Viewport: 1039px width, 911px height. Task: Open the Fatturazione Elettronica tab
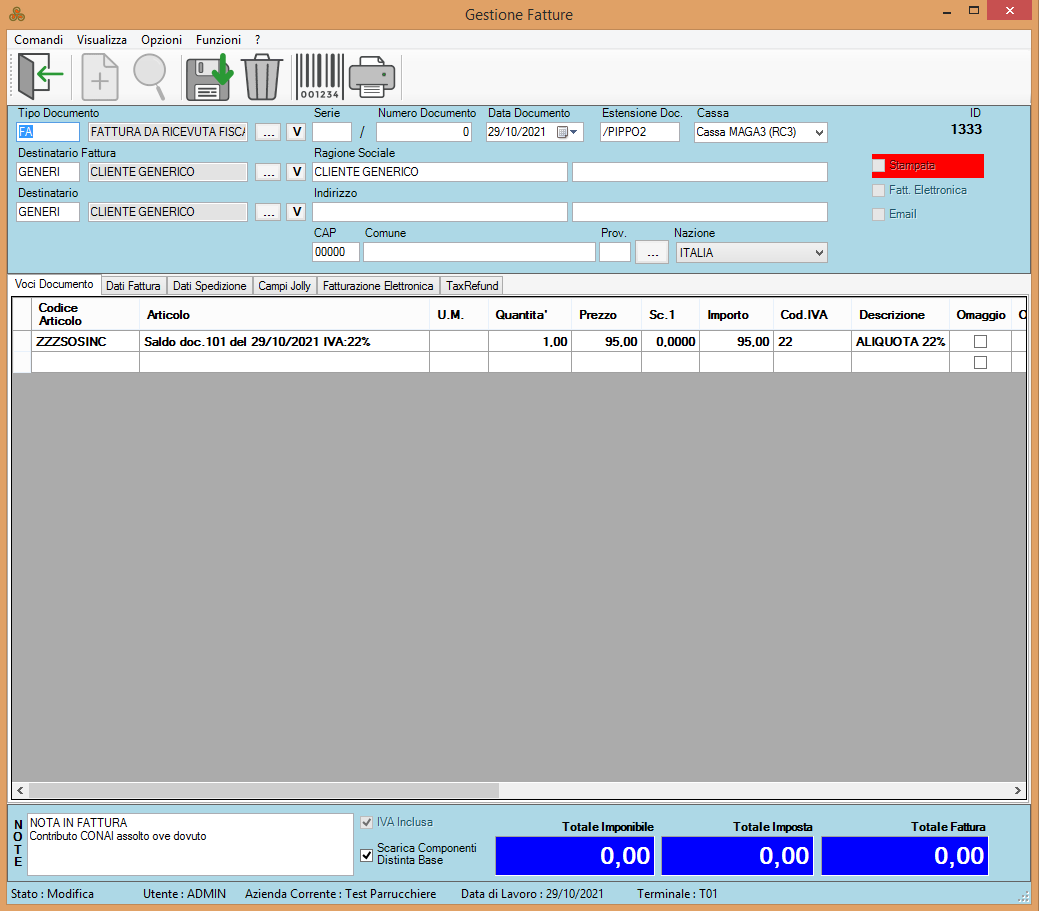pyautogui.click(x=378, y=286)
